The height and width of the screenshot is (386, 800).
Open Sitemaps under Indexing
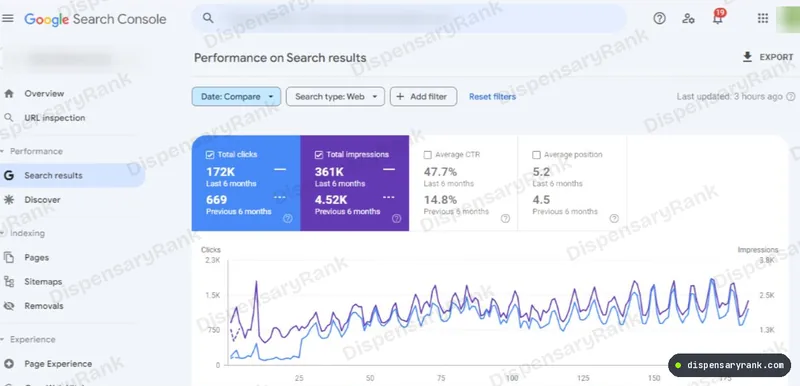click(43, 281)
